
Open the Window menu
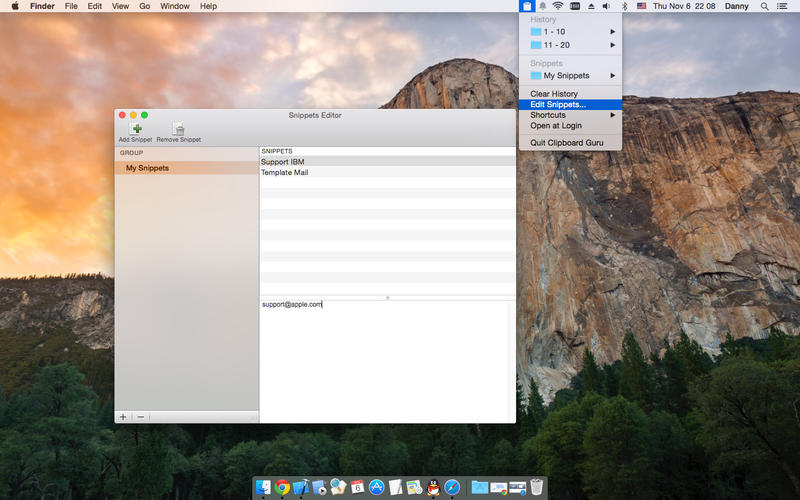(175, 6)
